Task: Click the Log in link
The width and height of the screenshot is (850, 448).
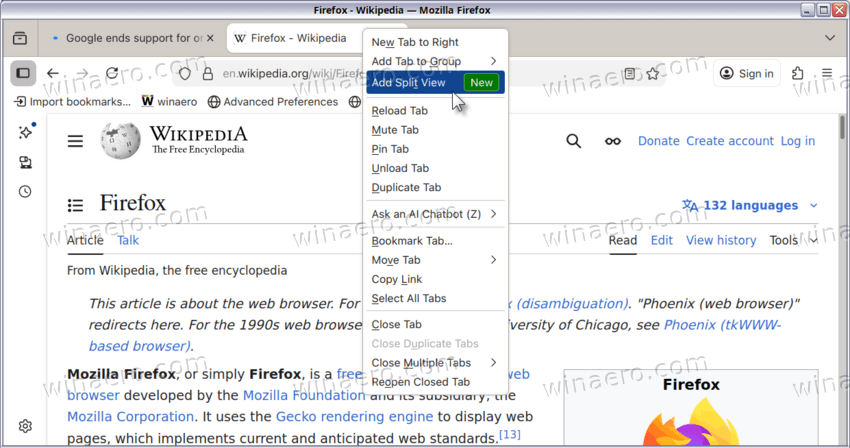Action: point(797,141)
